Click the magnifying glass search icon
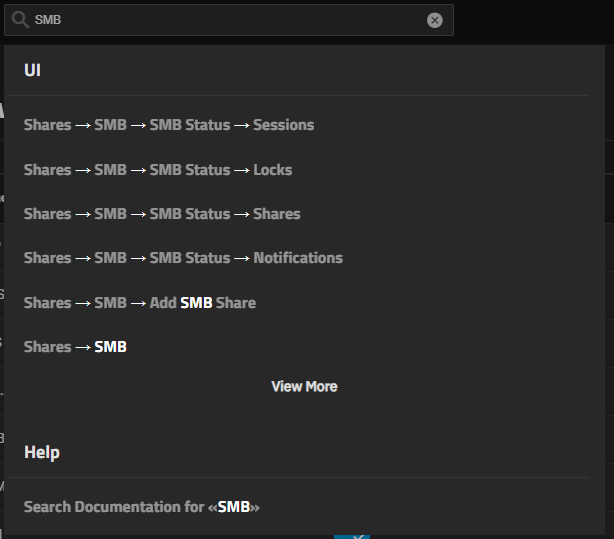This screenshot has width=614, height=539. 20,20
